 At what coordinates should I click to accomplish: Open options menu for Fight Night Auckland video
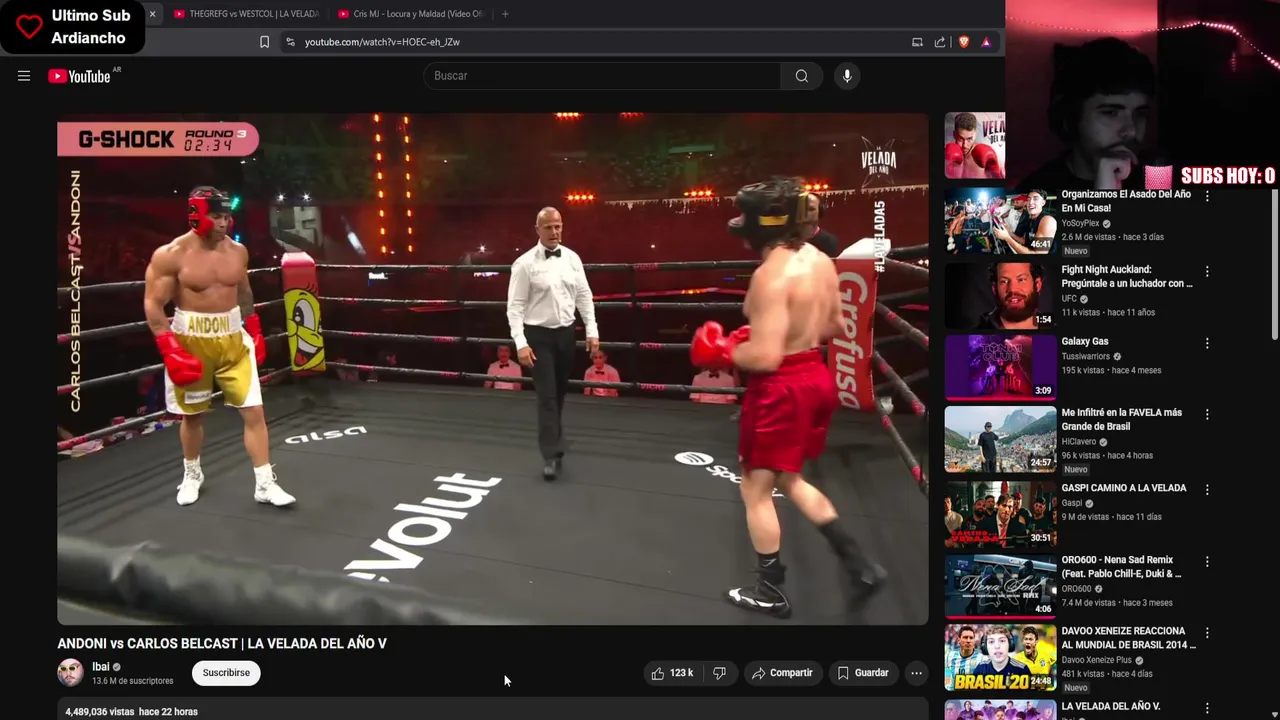pyautogui.click(x=1207, y=271)
